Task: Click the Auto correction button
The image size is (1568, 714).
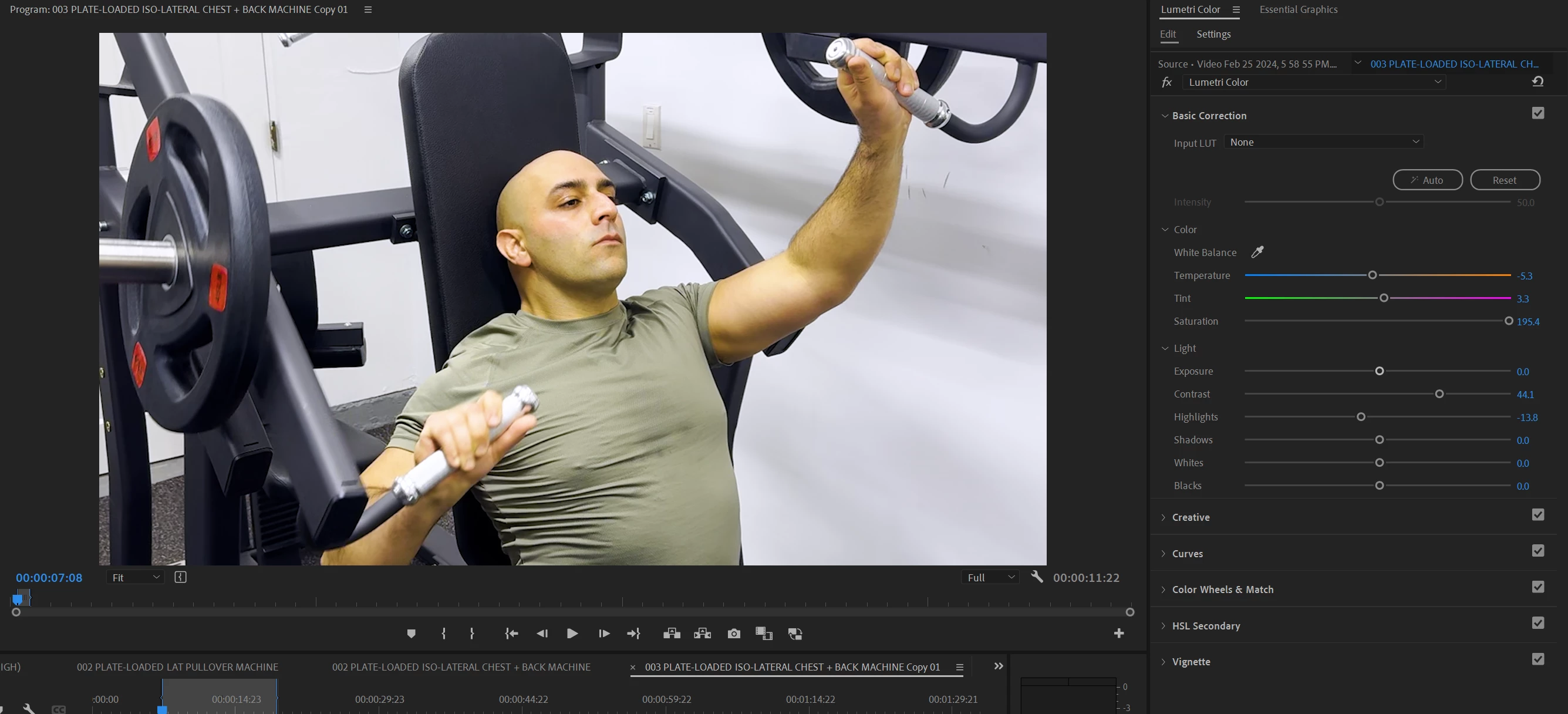Action: point(1427,180)
